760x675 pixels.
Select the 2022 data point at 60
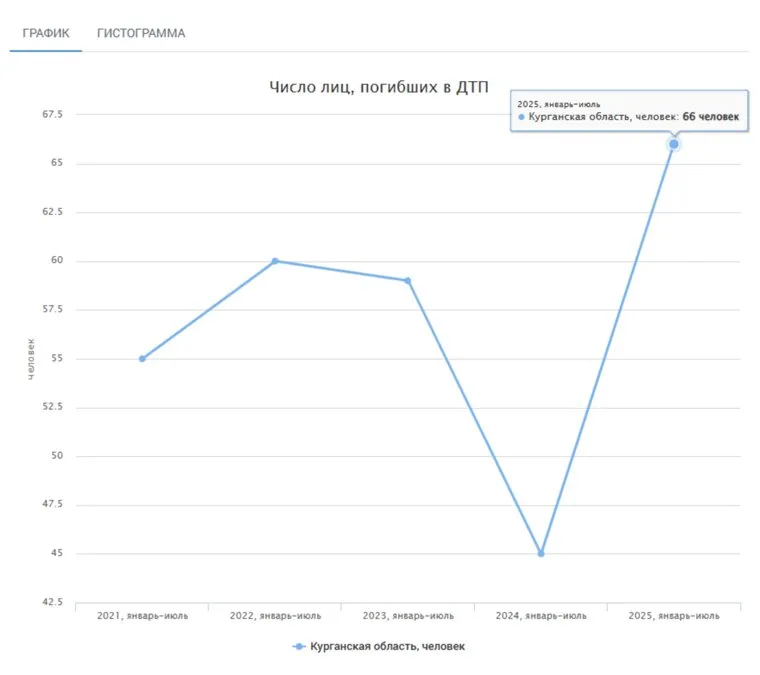point(275,261)
